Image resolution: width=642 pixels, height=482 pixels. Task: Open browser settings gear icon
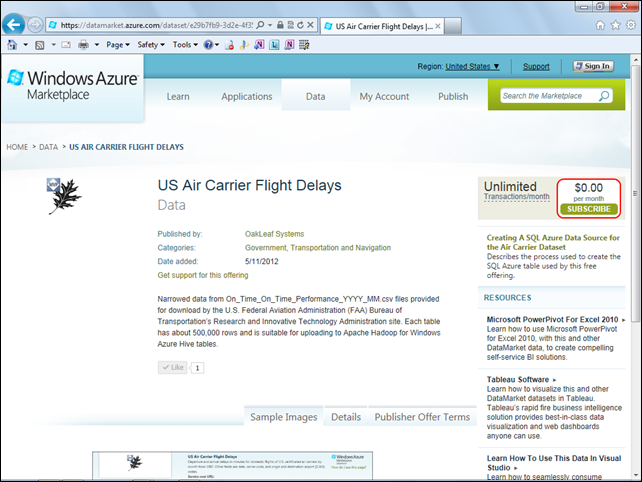(631, 25)
